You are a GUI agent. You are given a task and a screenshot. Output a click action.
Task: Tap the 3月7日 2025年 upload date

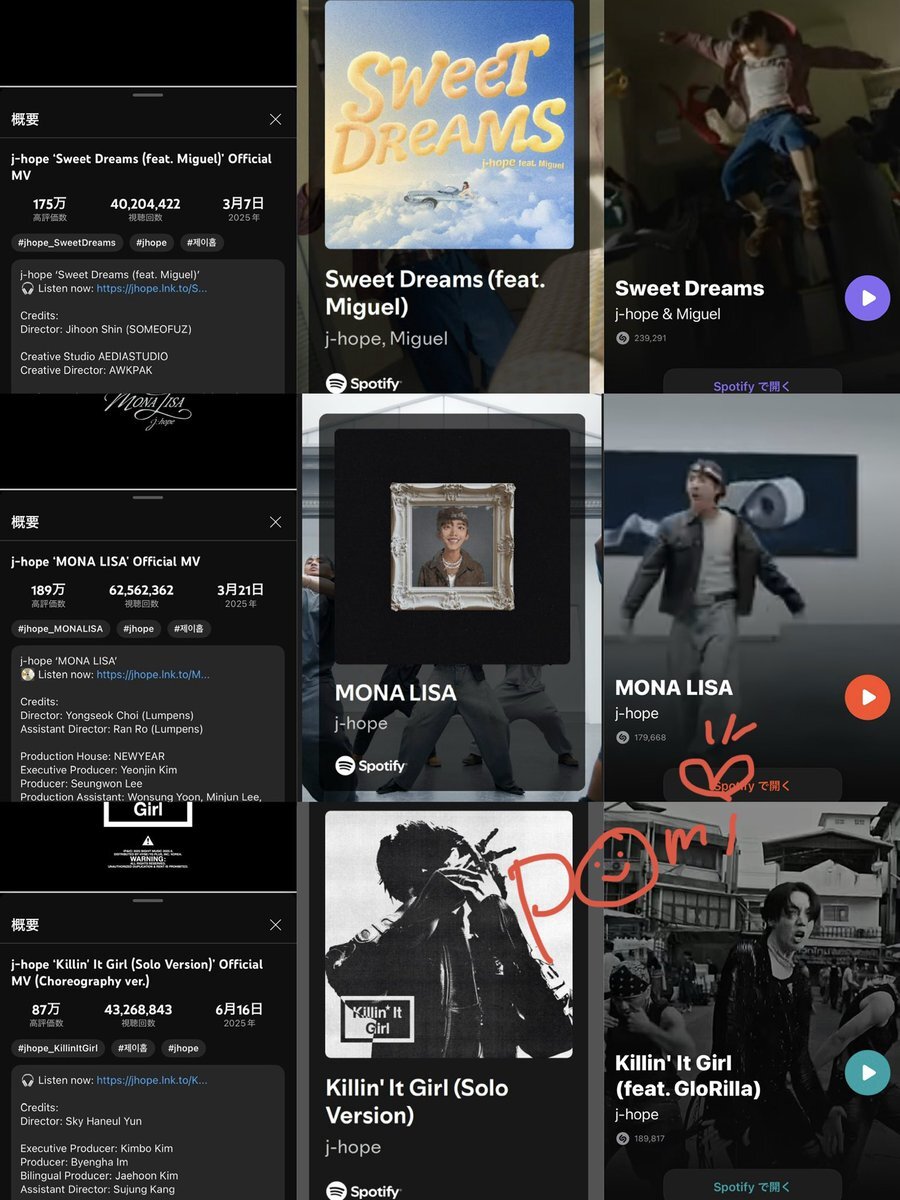tap(242, 208)
